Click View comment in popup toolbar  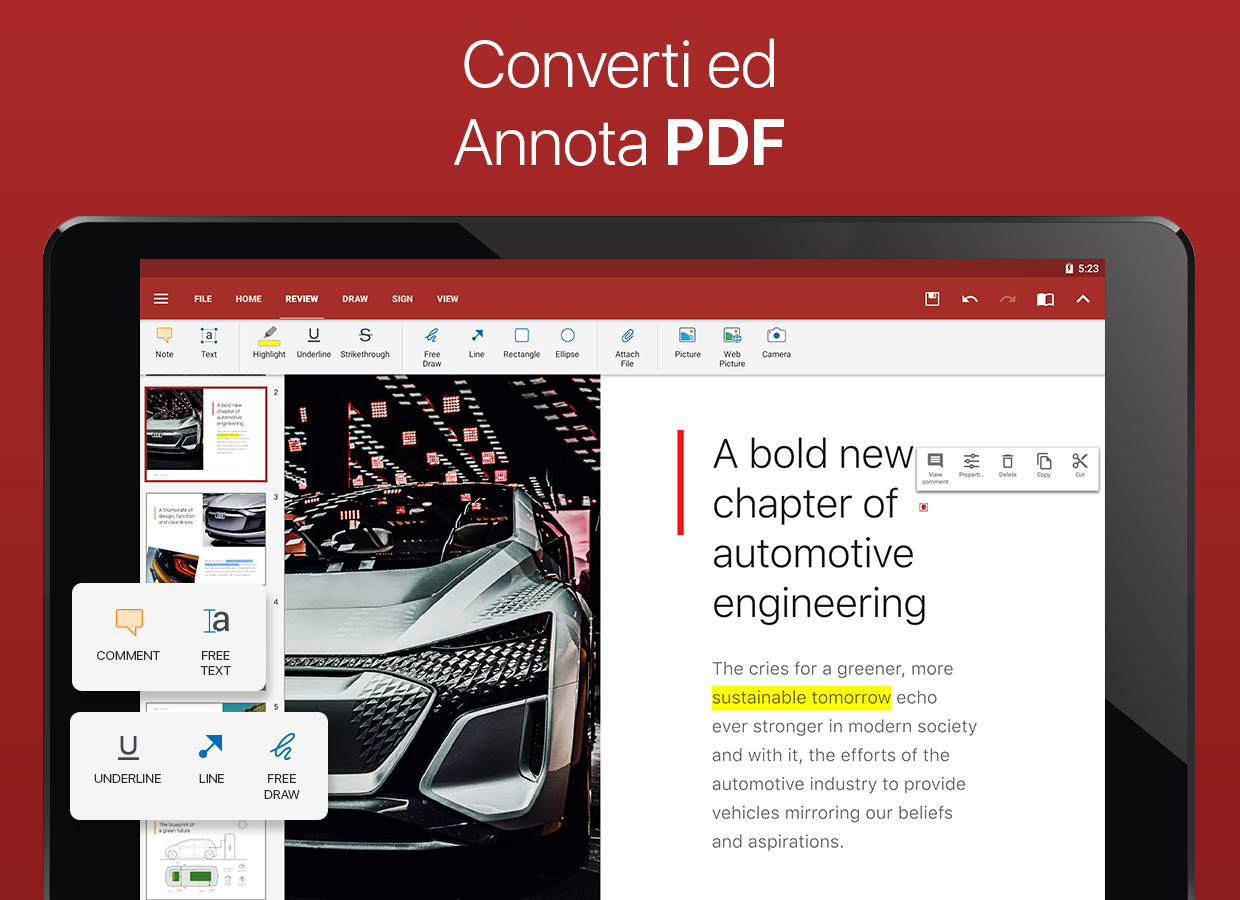point(935,468)
